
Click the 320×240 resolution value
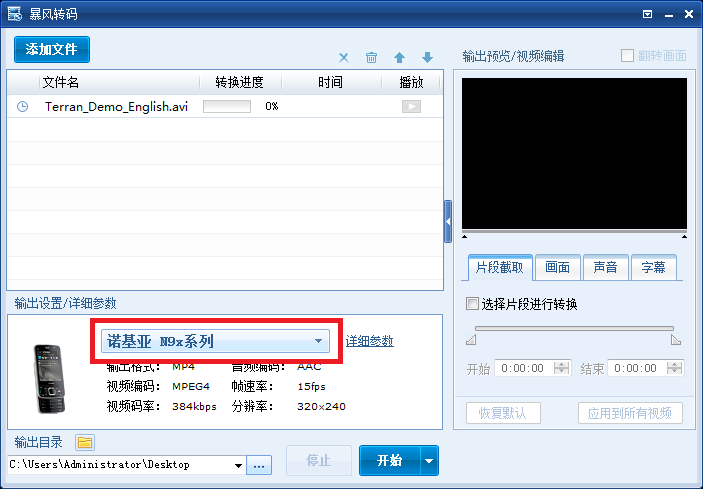click(321, 407)
